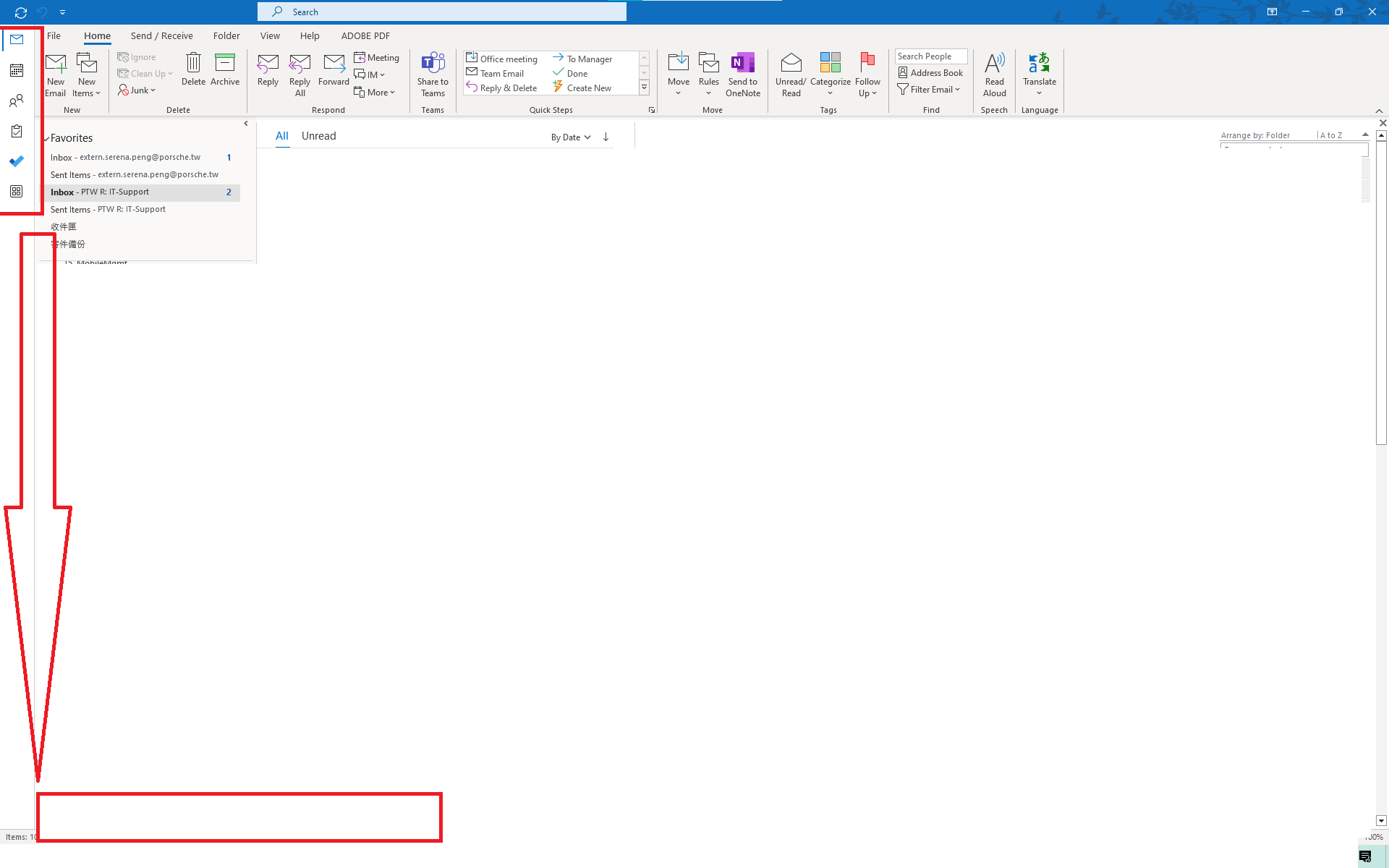Open the Filter Email dropdown

pos(931,90)
